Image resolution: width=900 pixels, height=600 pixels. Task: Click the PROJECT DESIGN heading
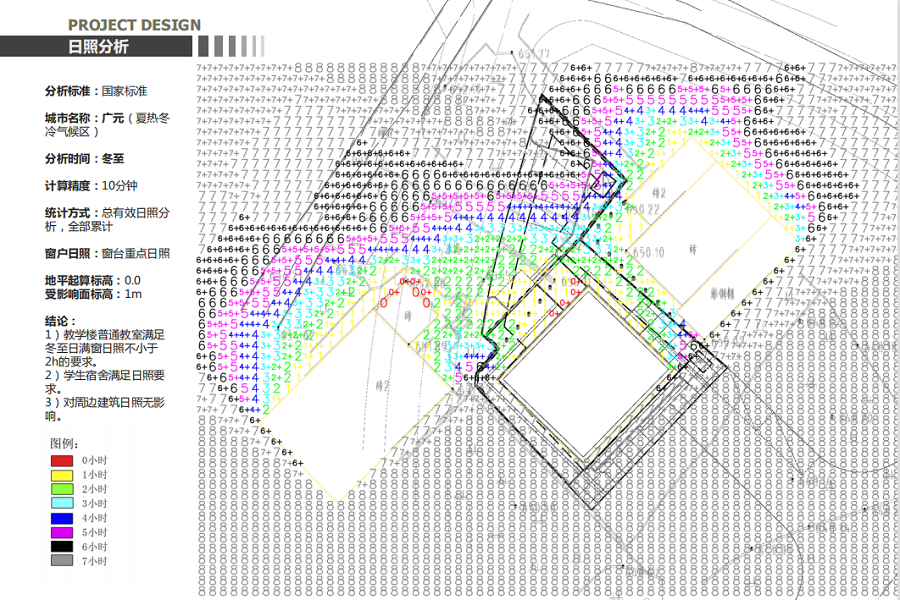pos(134,25)
